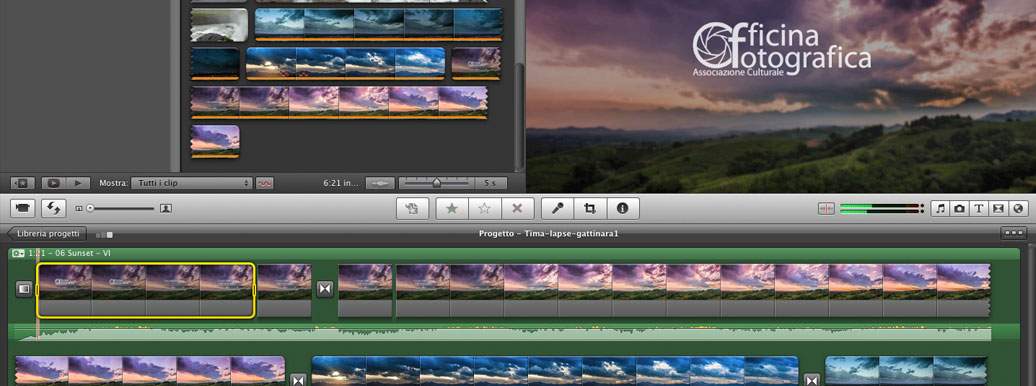Select the long purple sunset event clip
The image size is (1036, 386).
coord(339,102)
